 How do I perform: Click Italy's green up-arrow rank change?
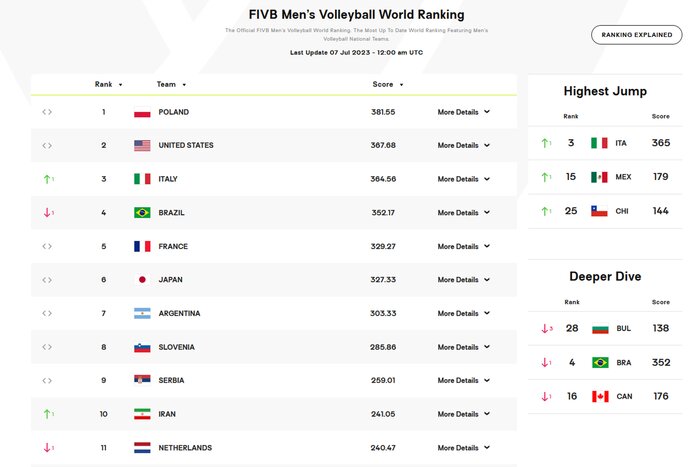point(47,179)
